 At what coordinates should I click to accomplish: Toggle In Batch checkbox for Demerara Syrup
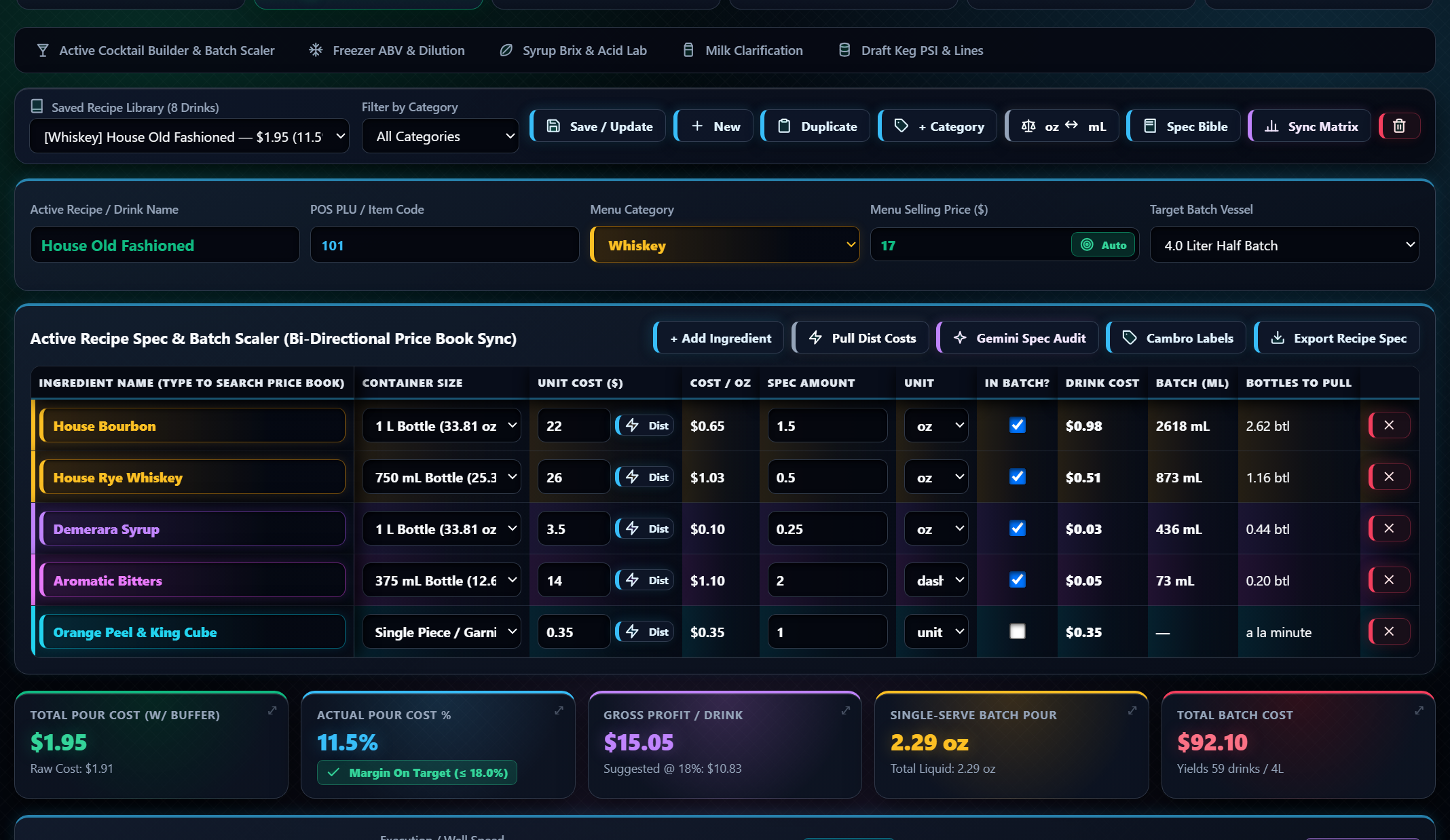[1017, 529]
